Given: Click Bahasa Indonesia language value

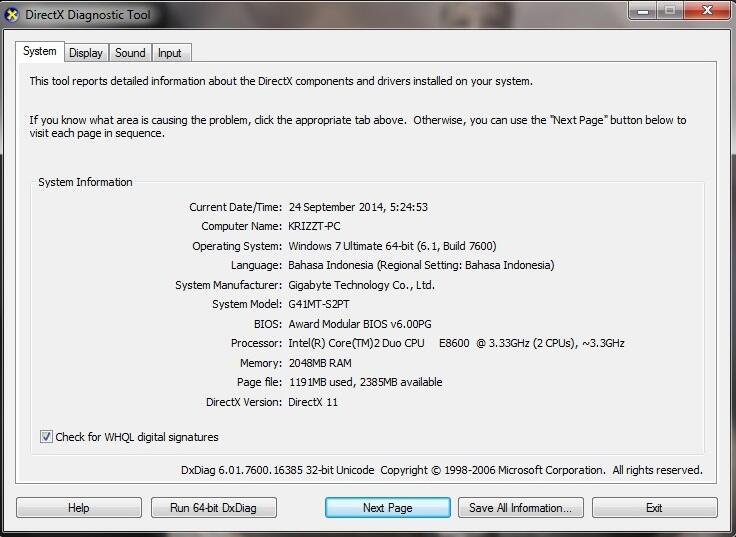Looking at the screenshot, I should (421, 265).
